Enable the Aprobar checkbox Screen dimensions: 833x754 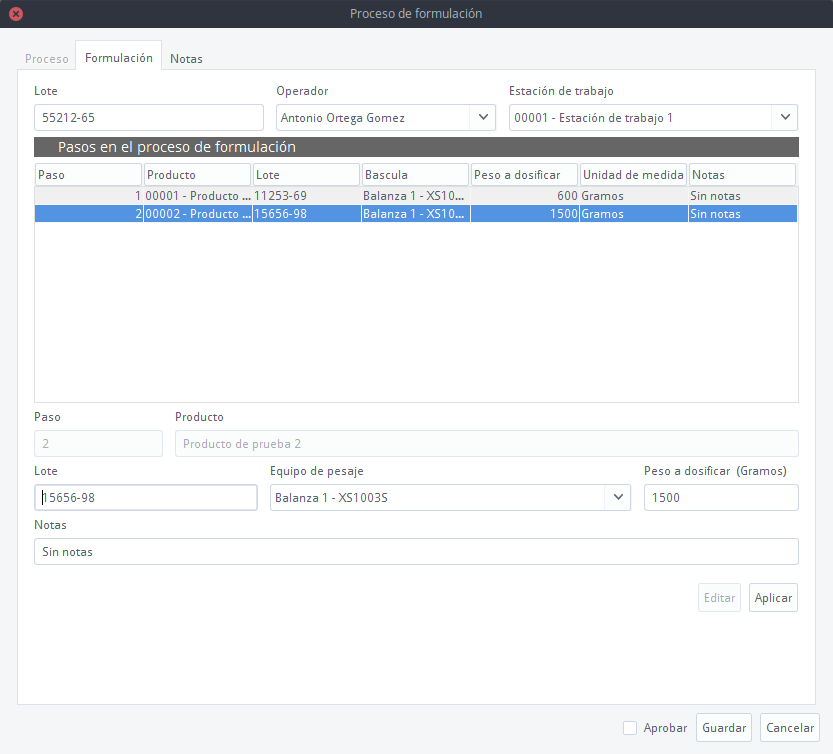pyautogui.click(x=630, y=728)
